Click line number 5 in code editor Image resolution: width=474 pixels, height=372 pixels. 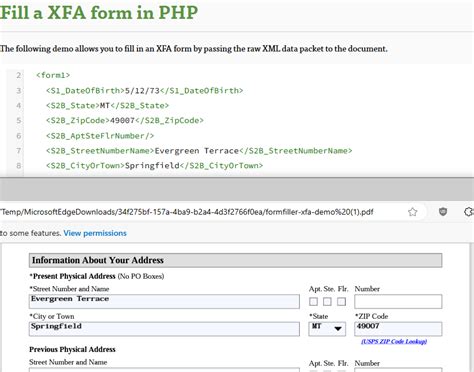(x=19, y=120)
